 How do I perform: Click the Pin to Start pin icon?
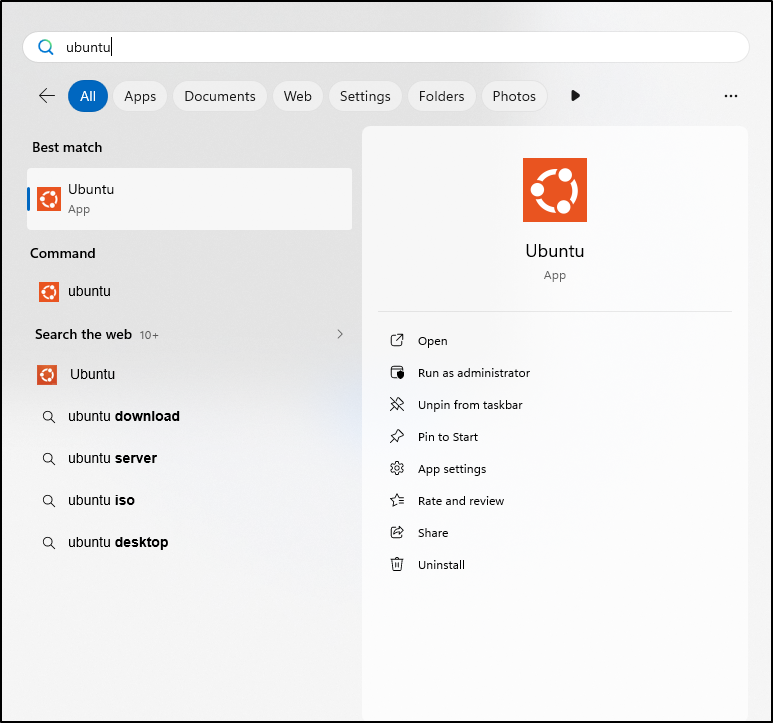(x=397, y=437)
